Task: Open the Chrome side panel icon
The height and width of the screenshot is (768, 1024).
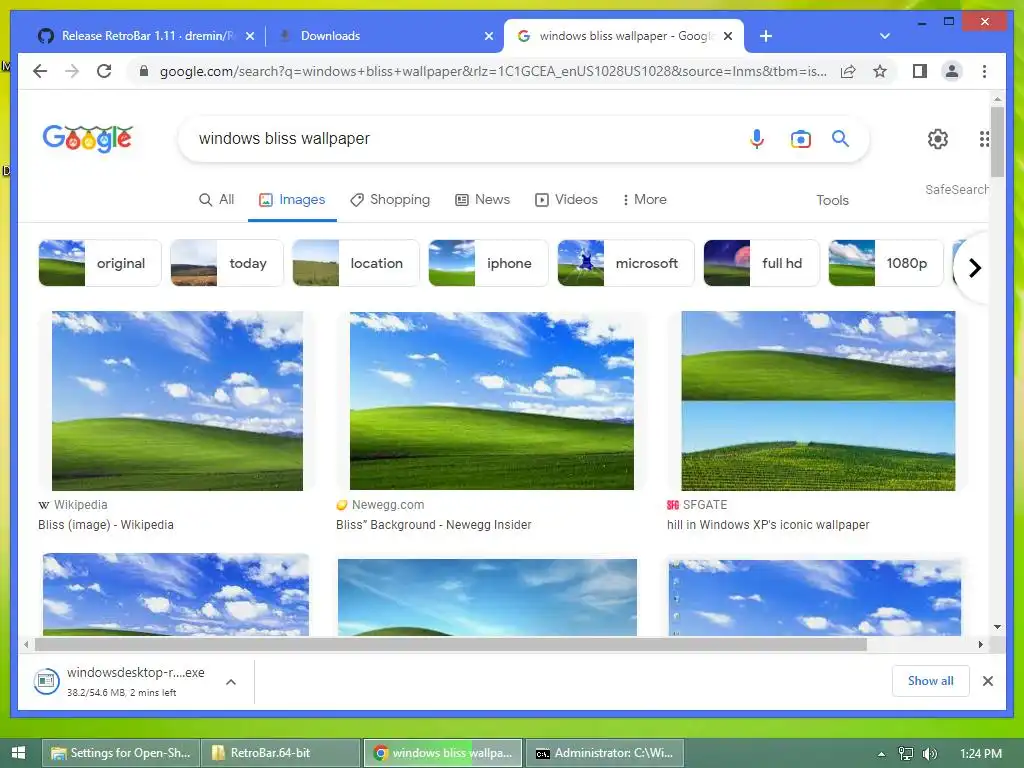Action: (920, 71)
